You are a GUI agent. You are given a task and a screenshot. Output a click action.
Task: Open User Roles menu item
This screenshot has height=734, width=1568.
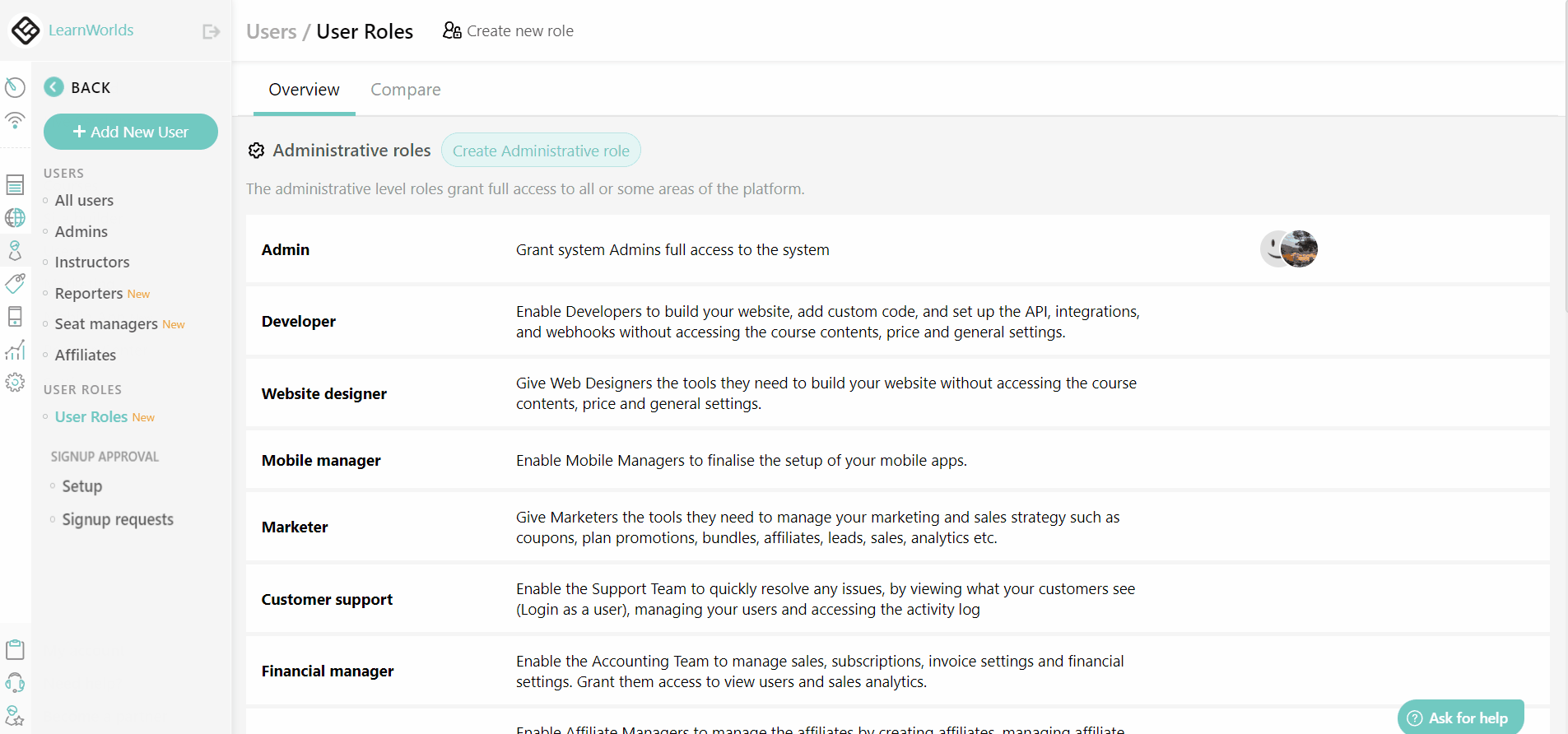(91, 417)
